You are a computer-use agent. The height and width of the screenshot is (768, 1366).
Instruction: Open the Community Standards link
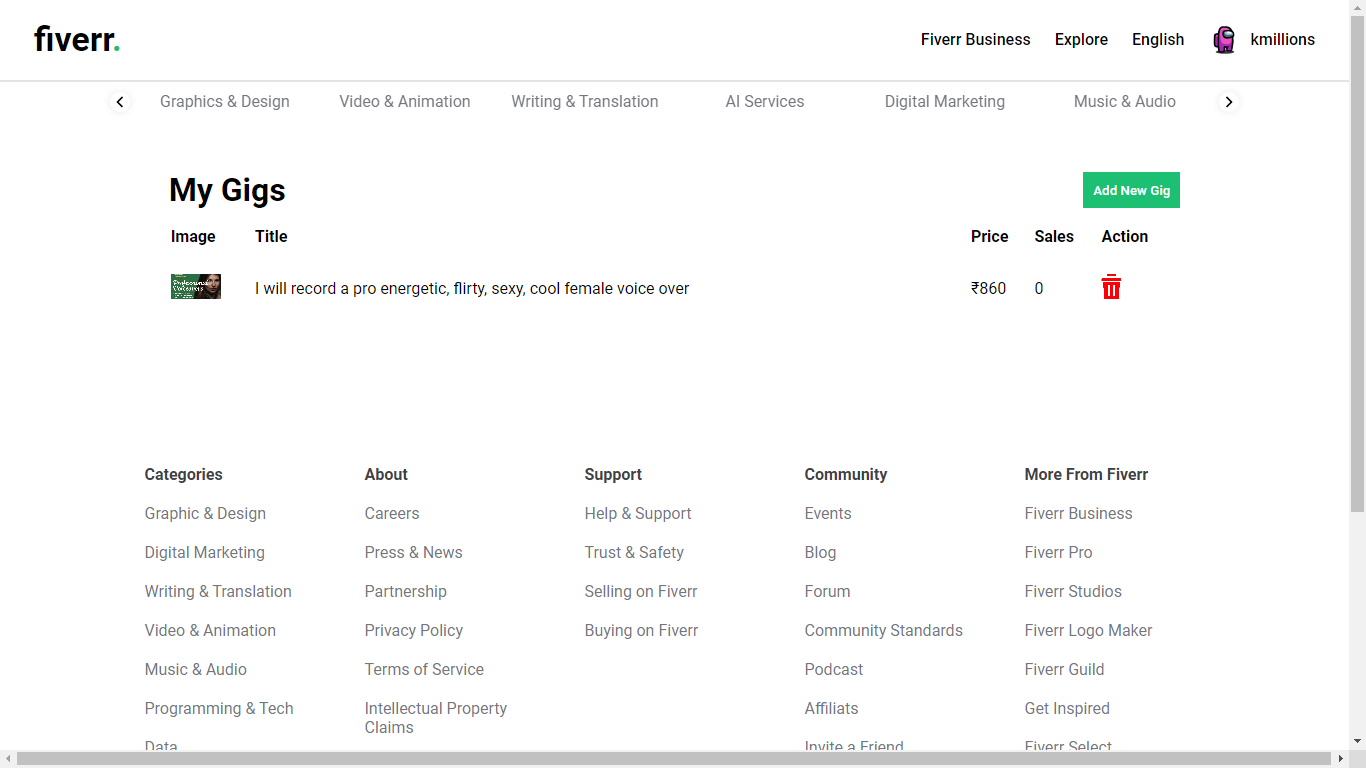click(884, 630)
